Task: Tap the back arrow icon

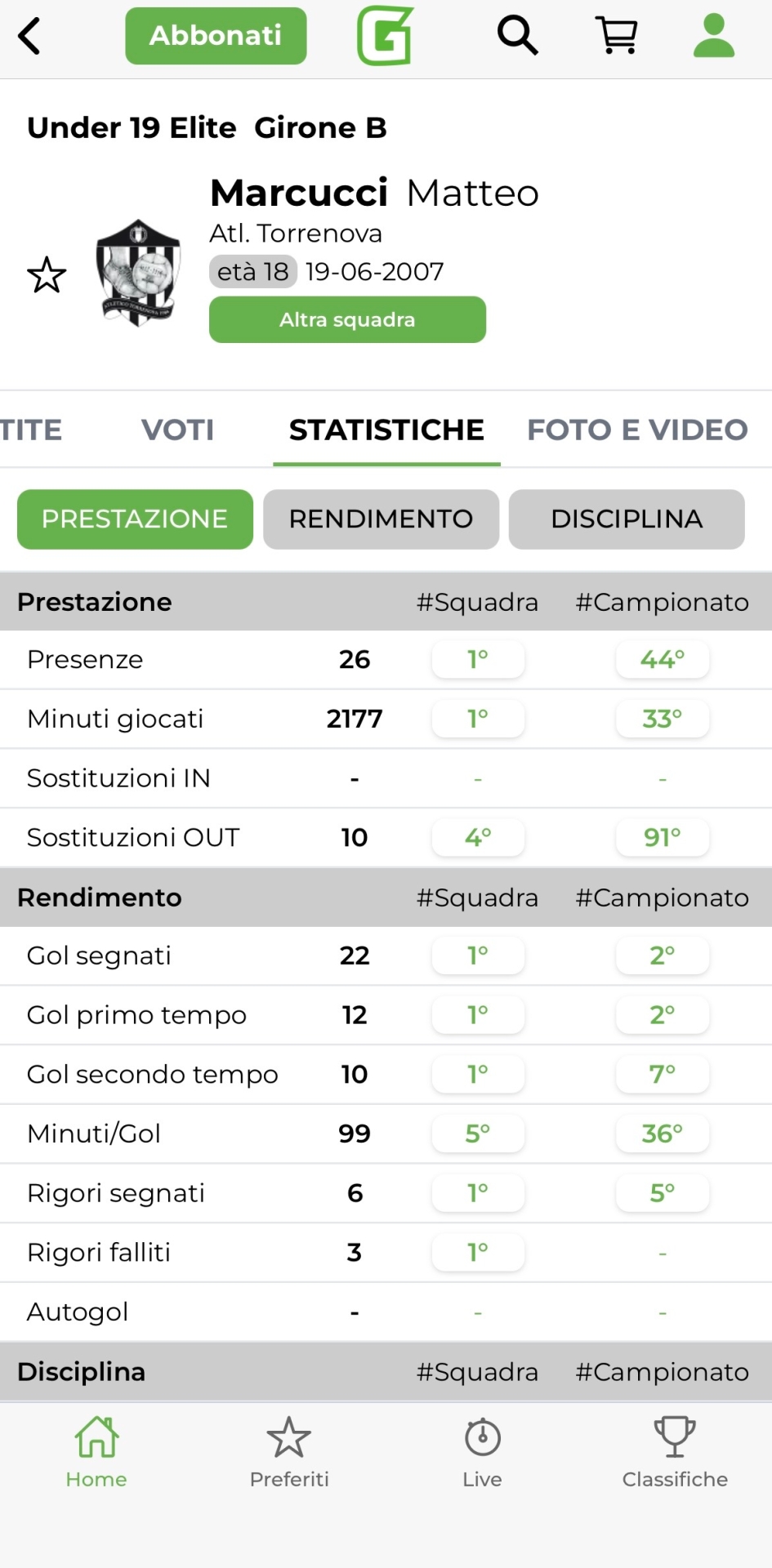Action: (x=29, y=36)
